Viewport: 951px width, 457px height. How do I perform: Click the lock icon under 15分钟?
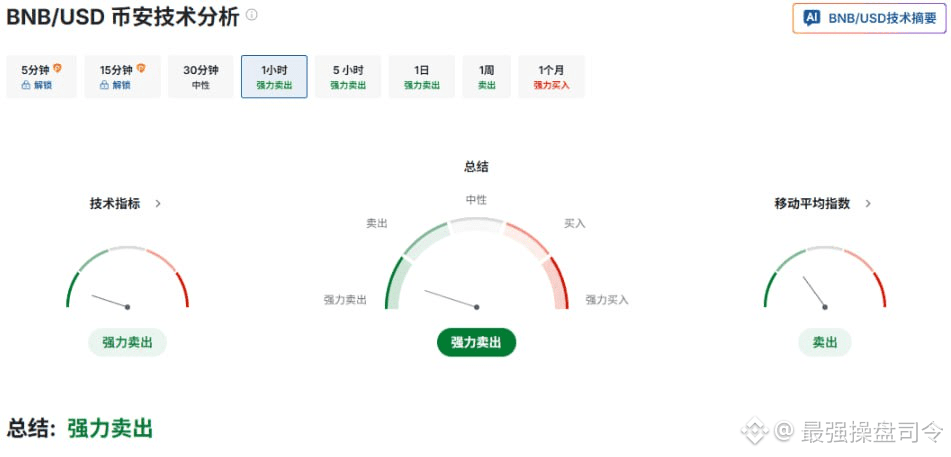(104, 86)
